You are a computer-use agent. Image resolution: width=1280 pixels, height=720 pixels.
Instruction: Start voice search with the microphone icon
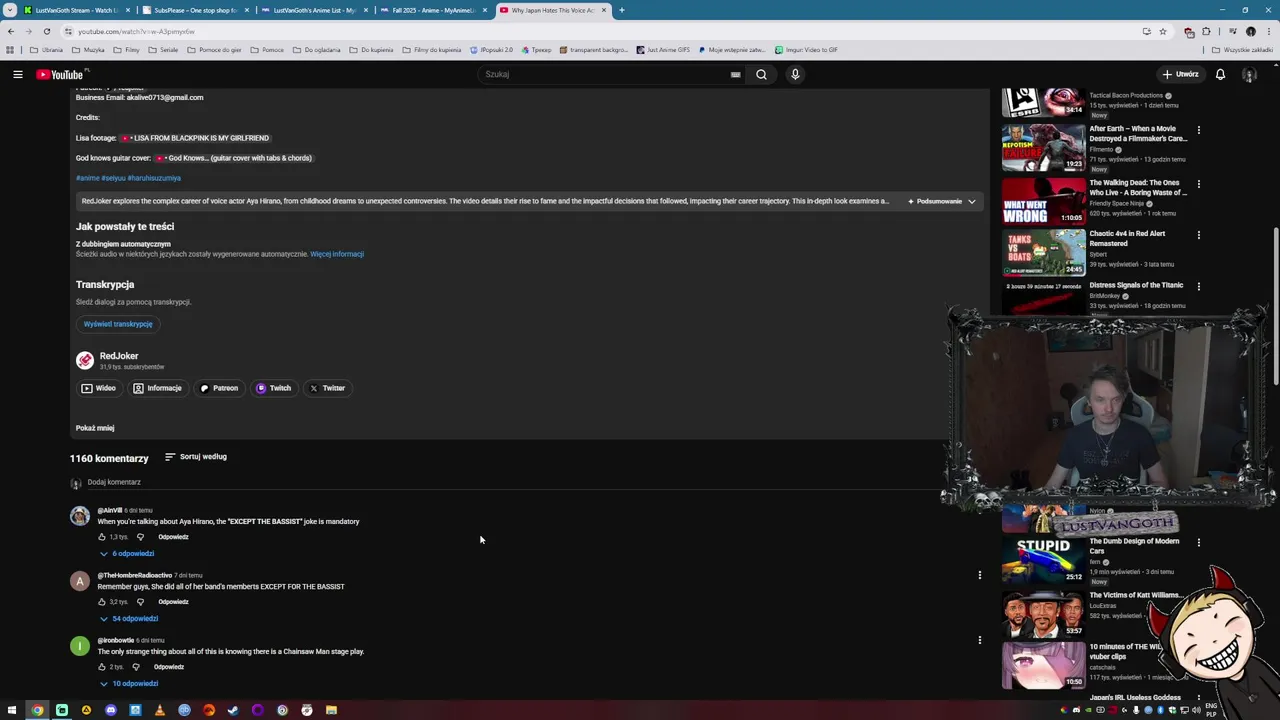pos(795,74)
